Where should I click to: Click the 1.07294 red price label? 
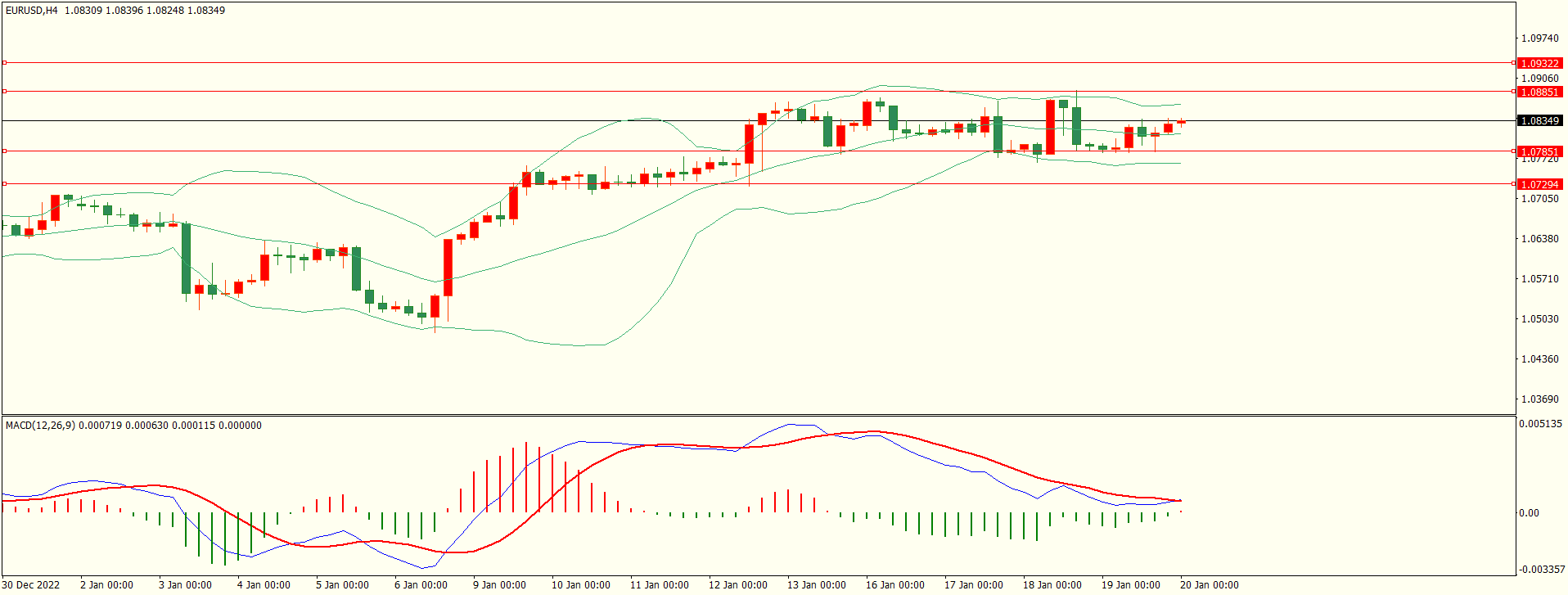tap(1539, 184)
